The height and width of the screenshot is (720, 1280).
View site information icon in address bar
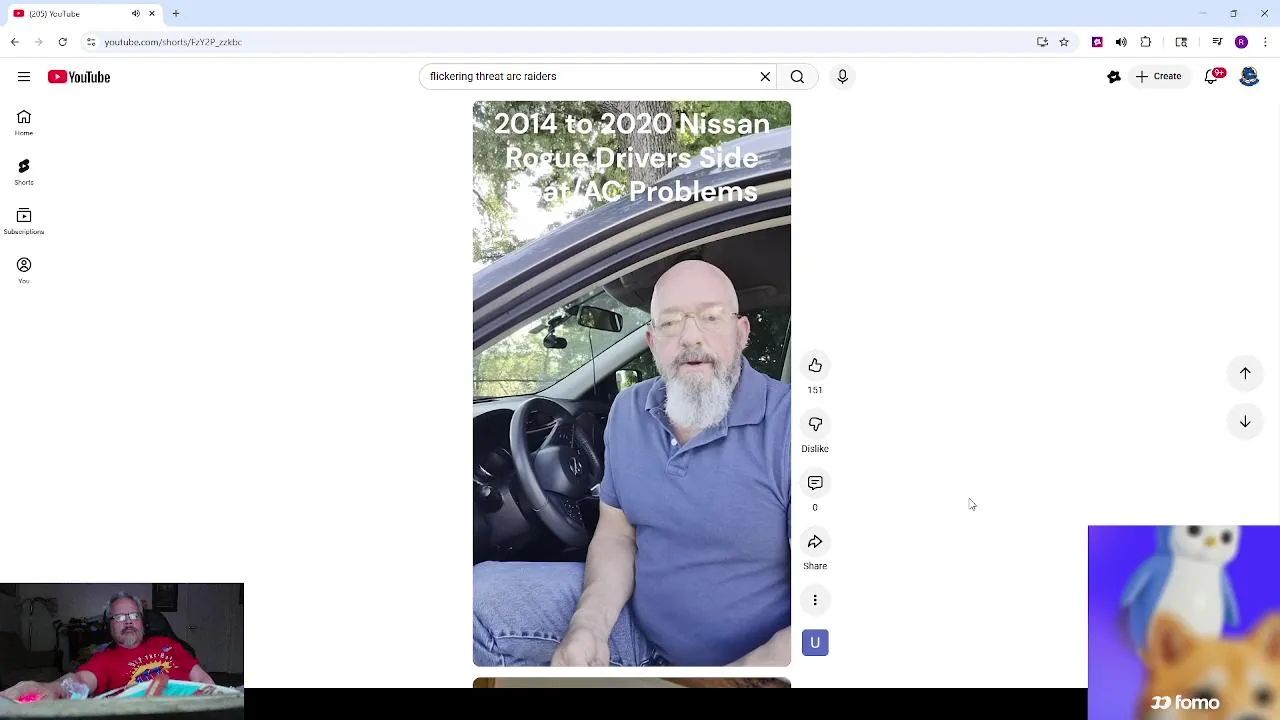(91, 42)
